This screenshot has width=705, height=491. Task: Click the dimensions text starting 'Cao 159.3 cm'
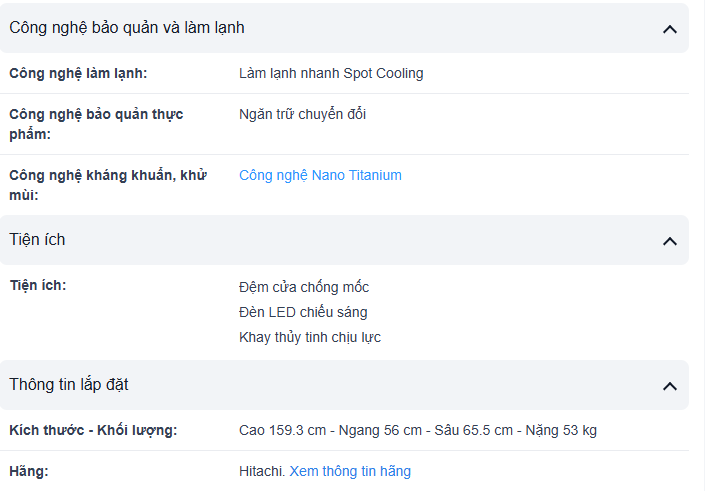click(x=418, y=430)
